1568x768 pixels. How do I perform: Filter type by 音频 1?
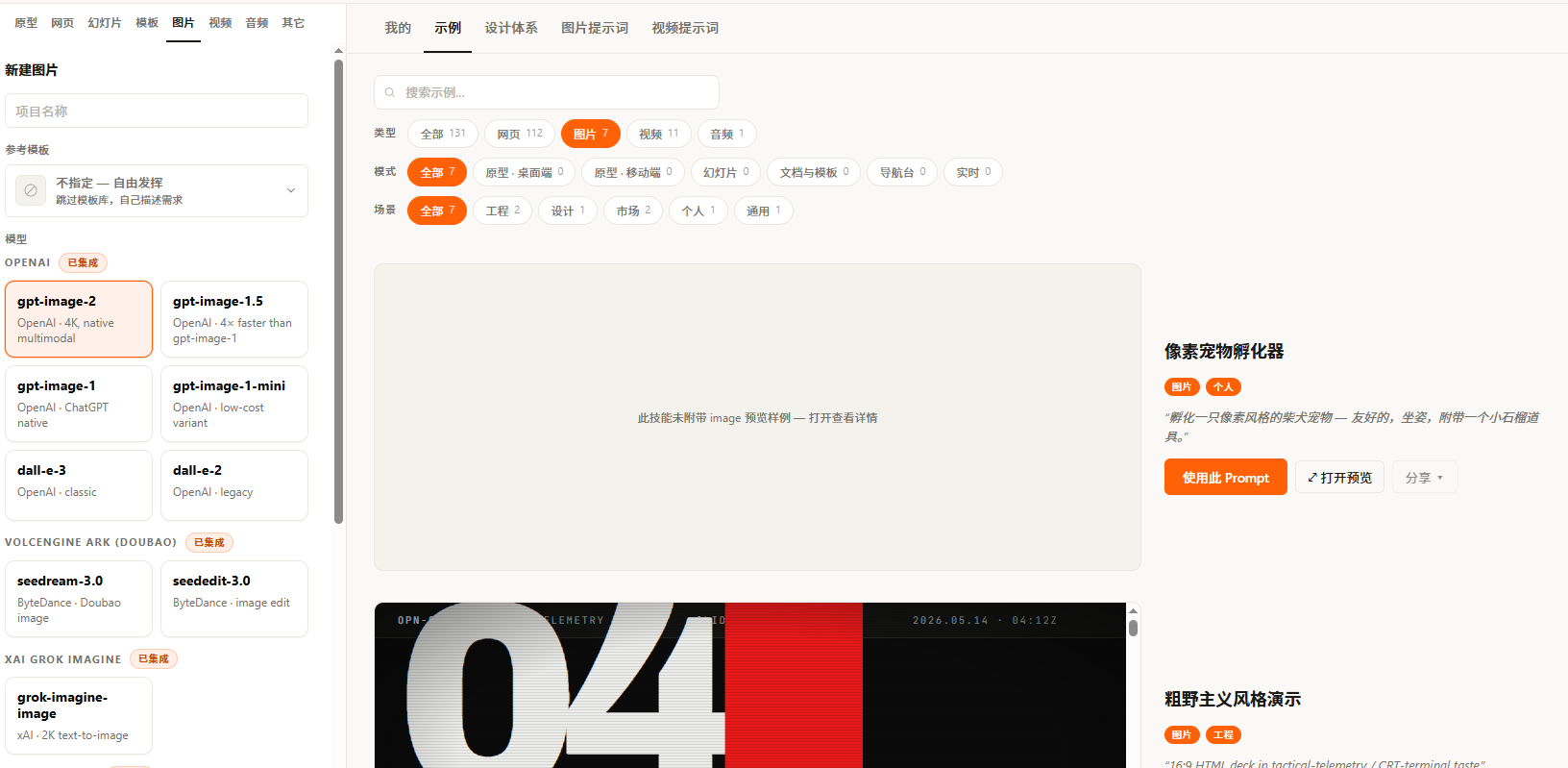coord(727,134)
